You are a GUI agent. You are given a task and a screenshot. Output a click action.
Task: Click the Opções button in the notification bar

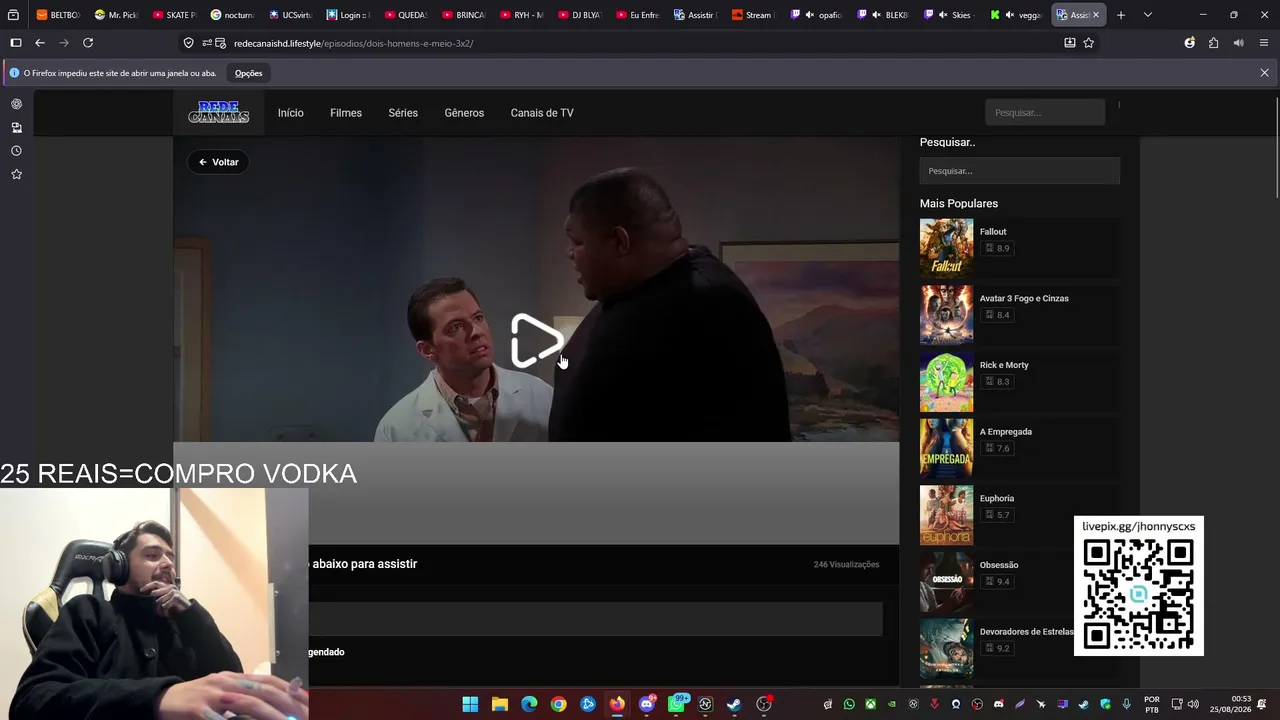(248, 73)
